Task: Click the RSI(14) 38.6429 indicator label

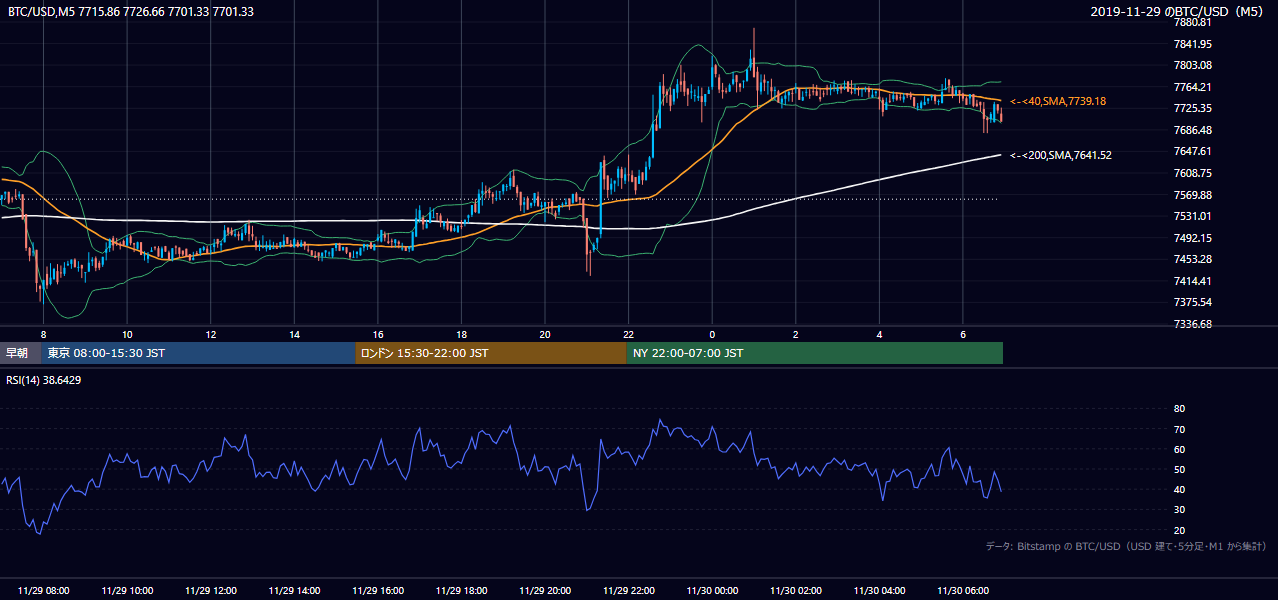Action: click(44, 380)
